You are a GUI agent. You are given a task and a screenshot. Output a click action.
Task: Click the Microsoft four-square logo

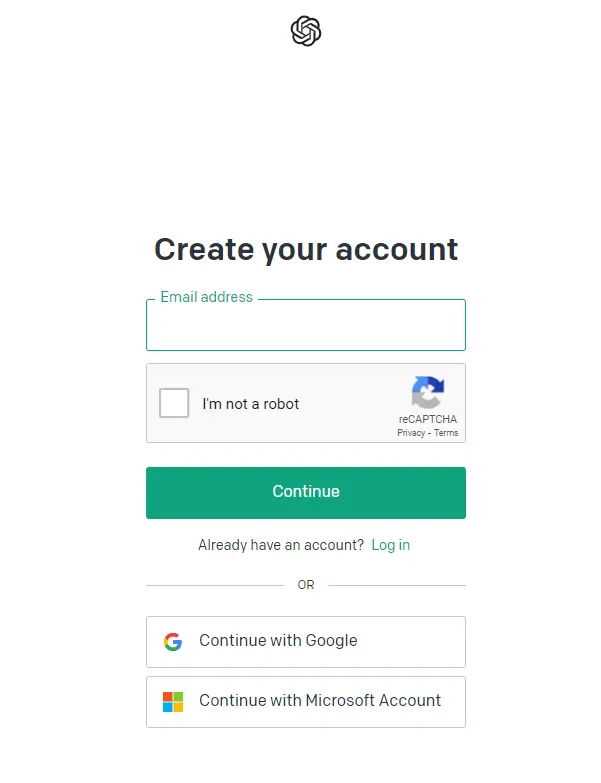[x=173, y=702]
